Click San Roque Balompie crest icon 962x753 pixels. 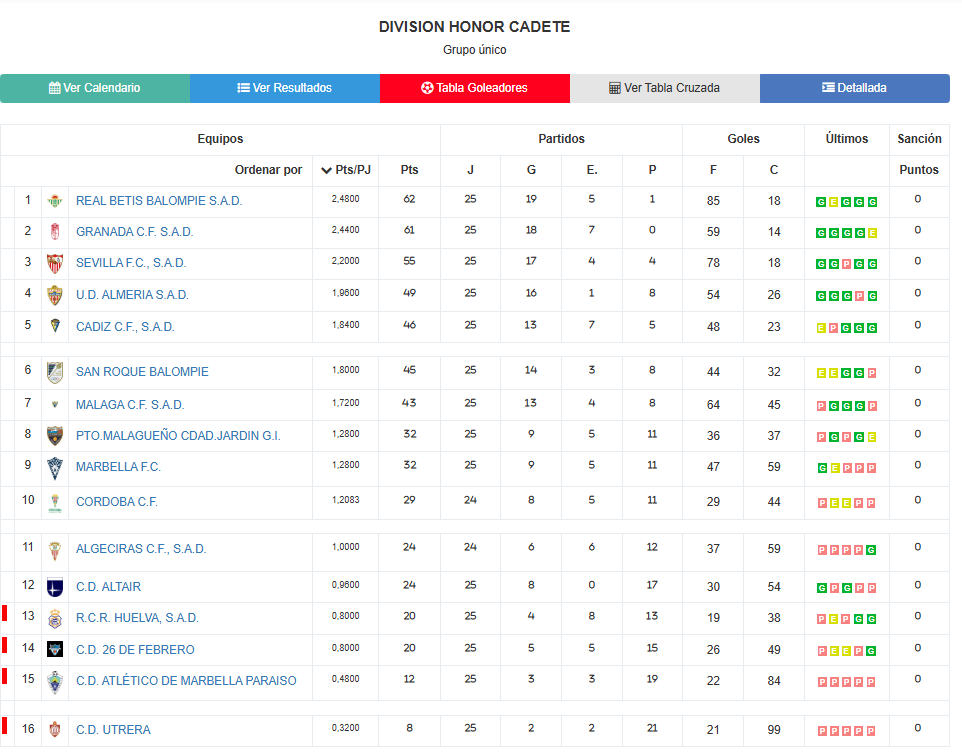[55, 373]
